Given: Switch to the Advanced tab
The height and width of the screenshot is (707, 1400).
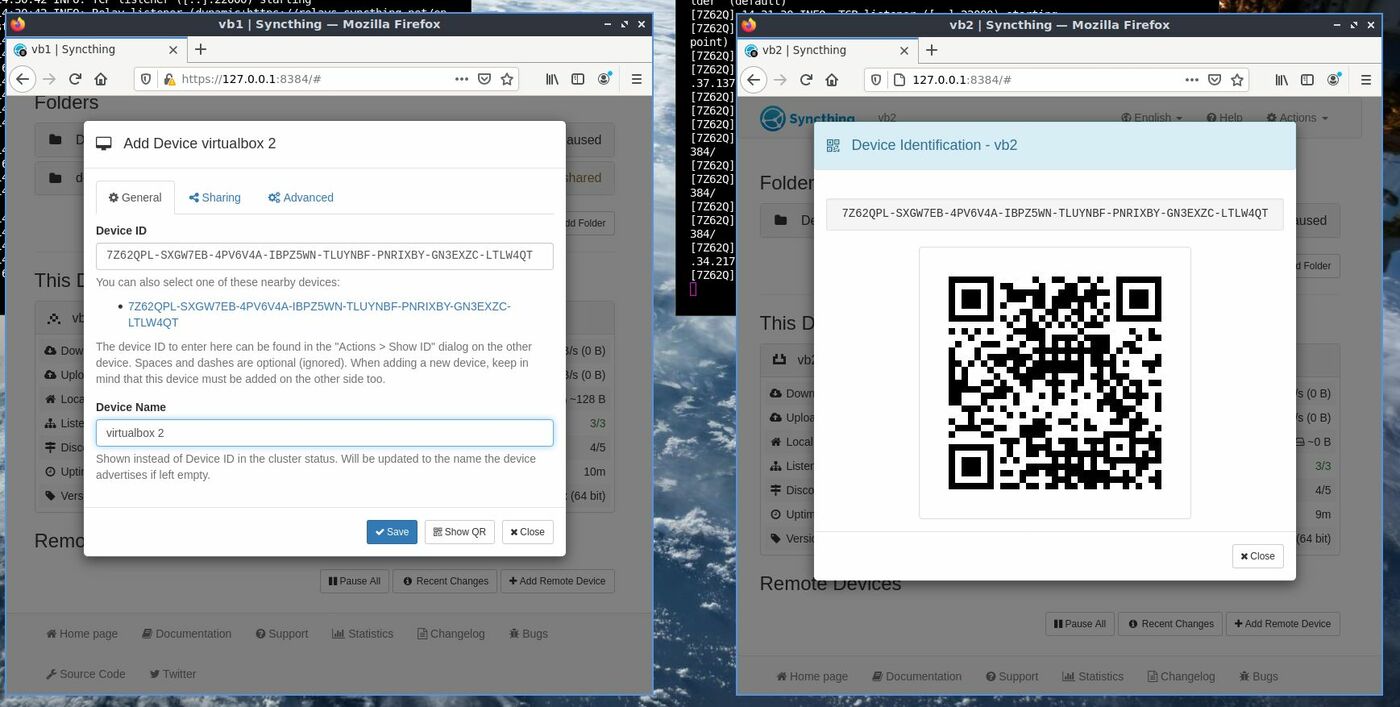Looking at the screenshot, I should point(301,198).
